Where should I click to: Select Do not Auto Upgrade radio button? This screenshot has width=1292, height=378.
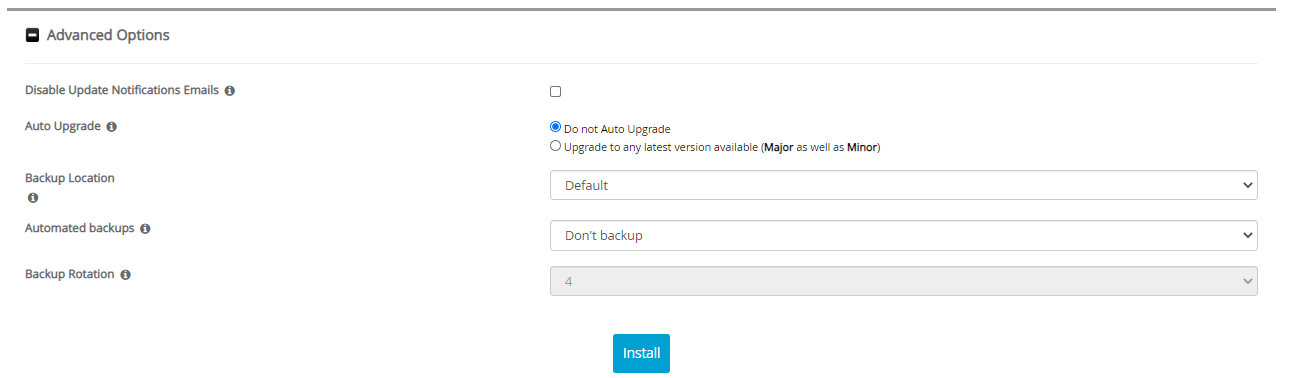click(x=556, y=128)
